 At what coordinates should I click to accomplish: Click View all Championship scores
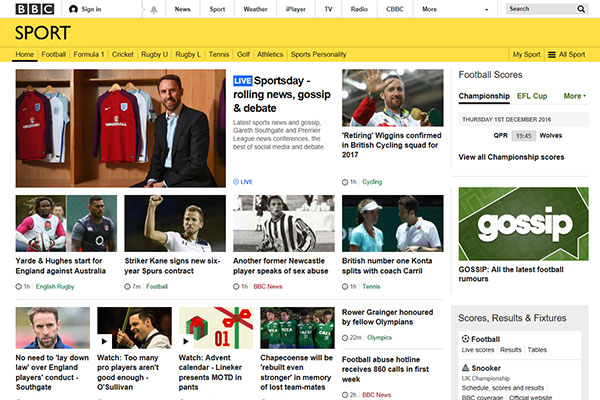tap(511, 157)
